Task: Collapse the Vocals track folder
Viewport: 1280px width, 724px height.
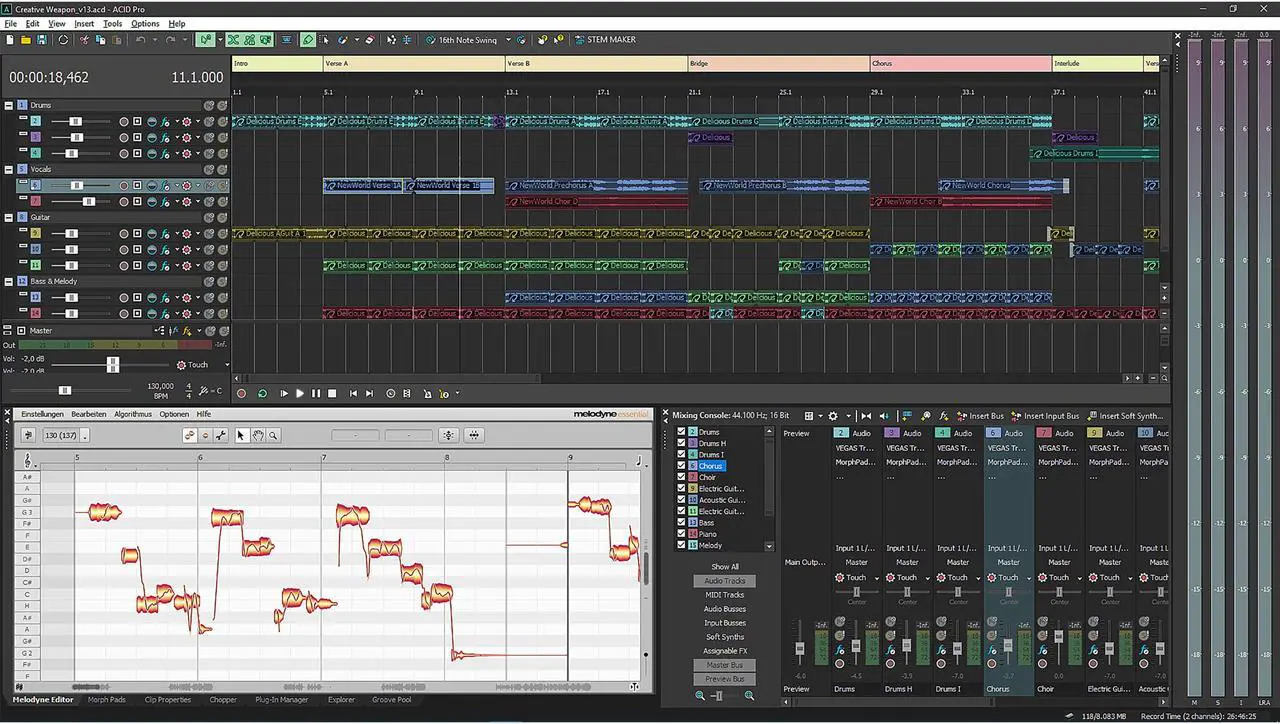Action: pos(9,169)
